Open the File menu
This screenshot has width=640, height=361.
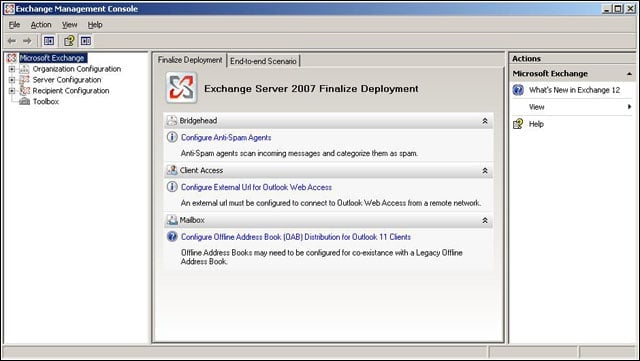point(14,25)
